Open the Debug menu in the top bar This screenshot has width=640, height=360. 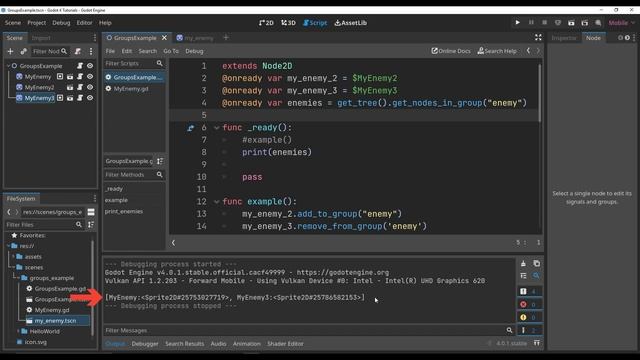(x=61, y=23)
